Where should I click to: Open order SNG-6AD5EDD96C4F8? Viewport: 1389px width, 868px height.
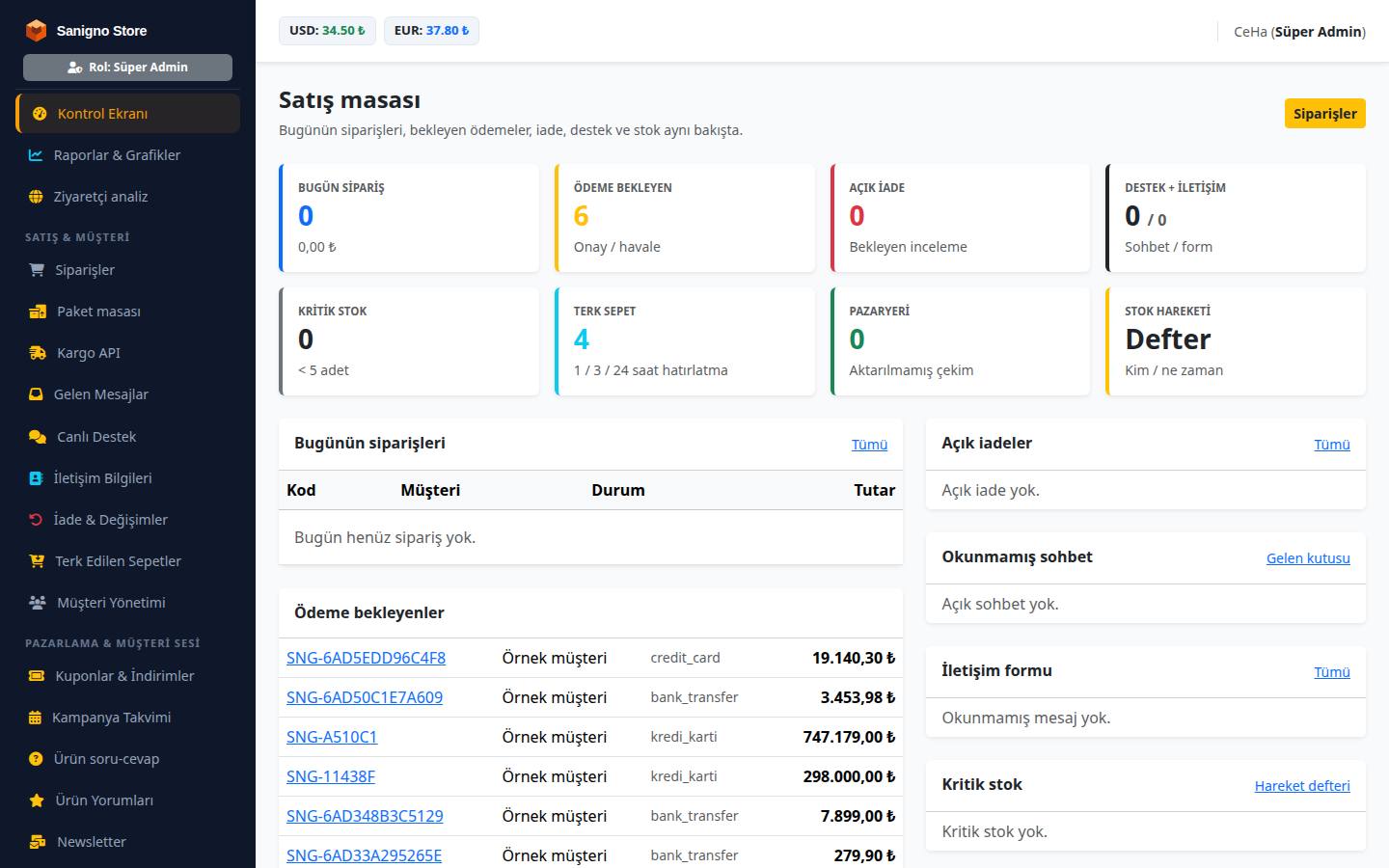click(x=366, y=658)
